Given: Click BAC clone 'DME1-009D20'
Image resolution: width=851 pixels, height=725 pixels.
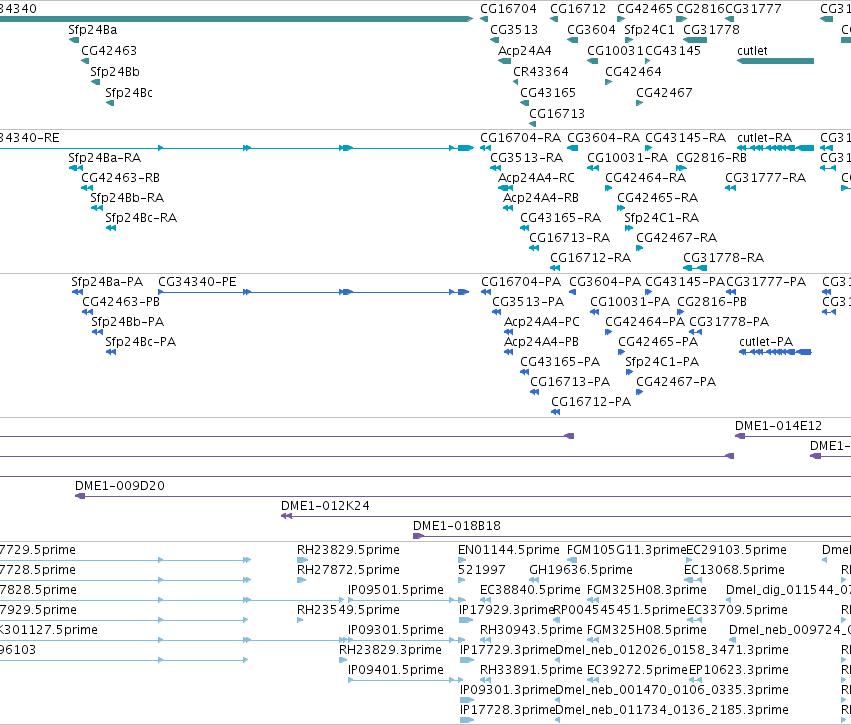Looking at the screenshot, I should tap(119, 486).
